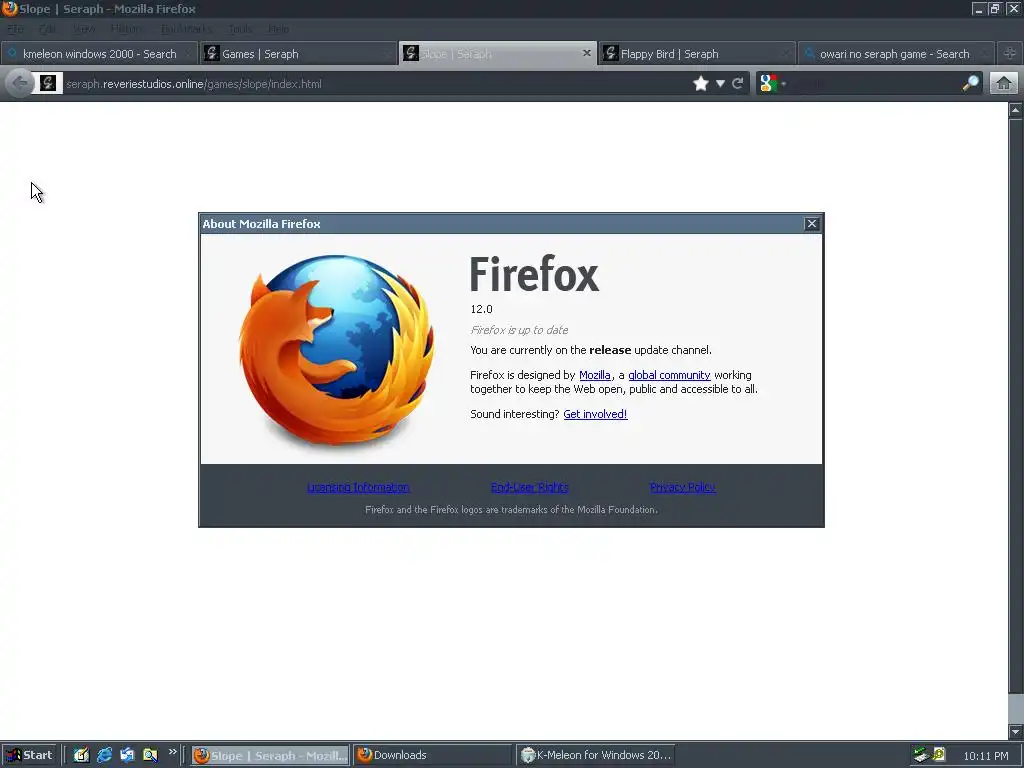Open the History menu
Viewport: 1024px width, 768px height.
(127, 29)
